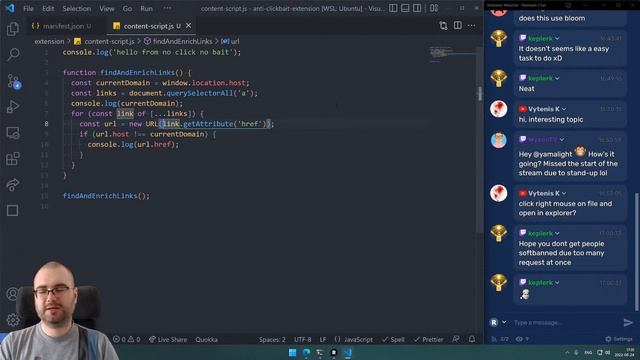This screenshot has height=360, width=640.
Task: Open the Run menu
Action: [x=146, y=8]
